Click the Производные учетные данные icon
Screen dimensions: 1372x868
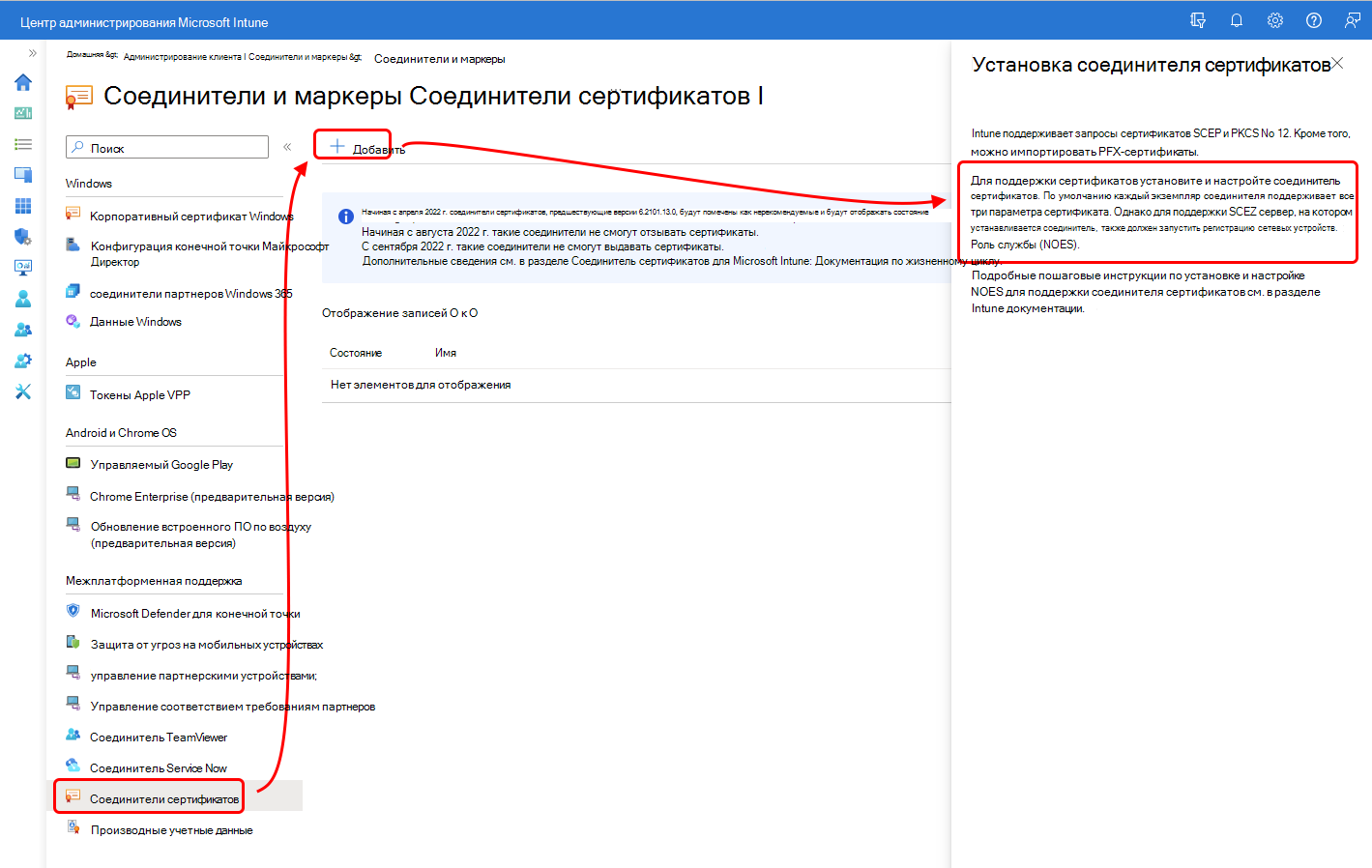click(x=73, y=827)
